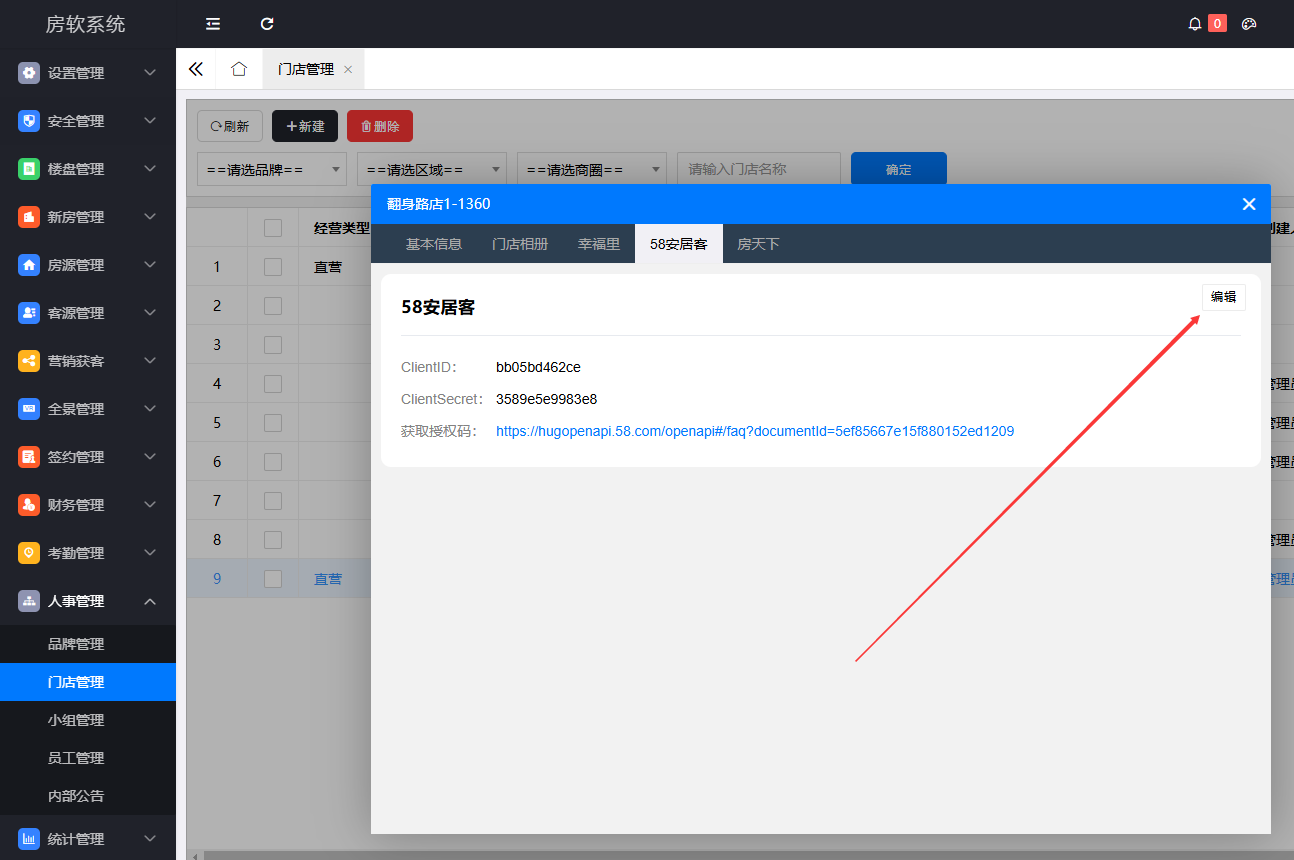Click the 安全管理 shield icon

click(x=29, y=121)
